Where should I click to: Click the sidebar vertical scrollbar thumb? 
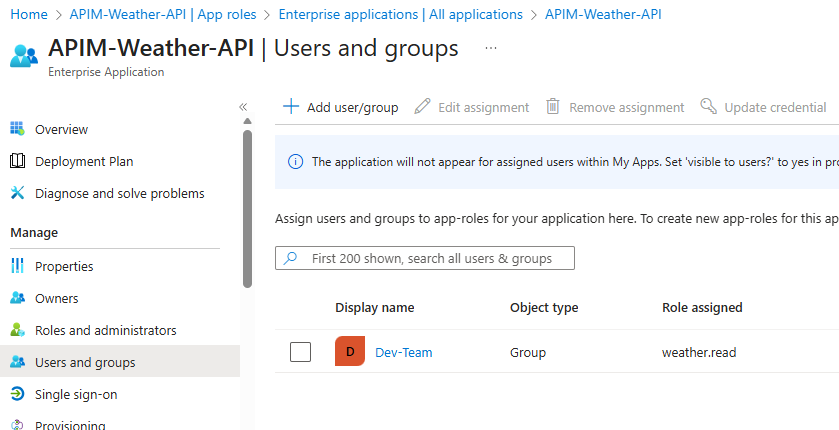(247, 209)
